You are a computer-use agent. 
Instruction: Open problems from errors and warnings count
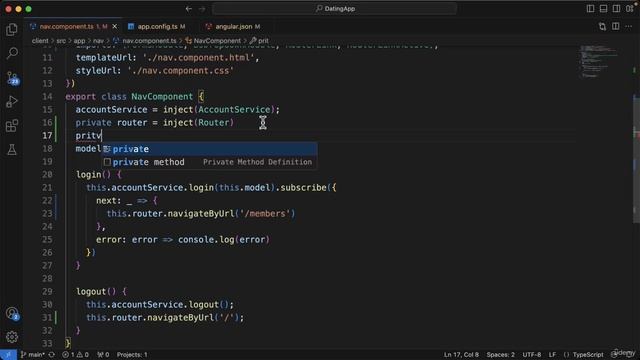pos(76,355)
